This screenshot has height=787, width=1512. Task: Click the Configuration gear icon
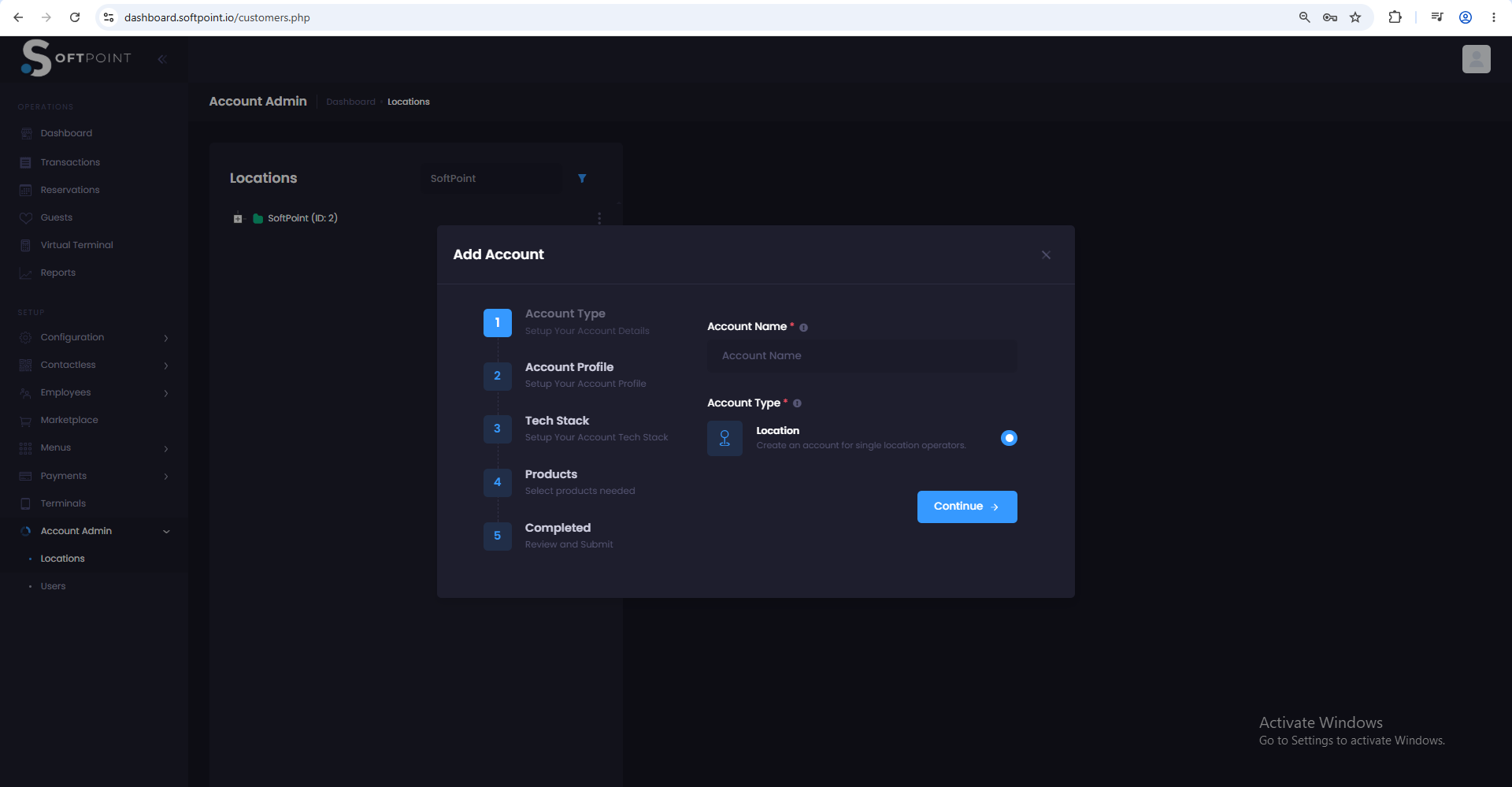click(25, 337)
